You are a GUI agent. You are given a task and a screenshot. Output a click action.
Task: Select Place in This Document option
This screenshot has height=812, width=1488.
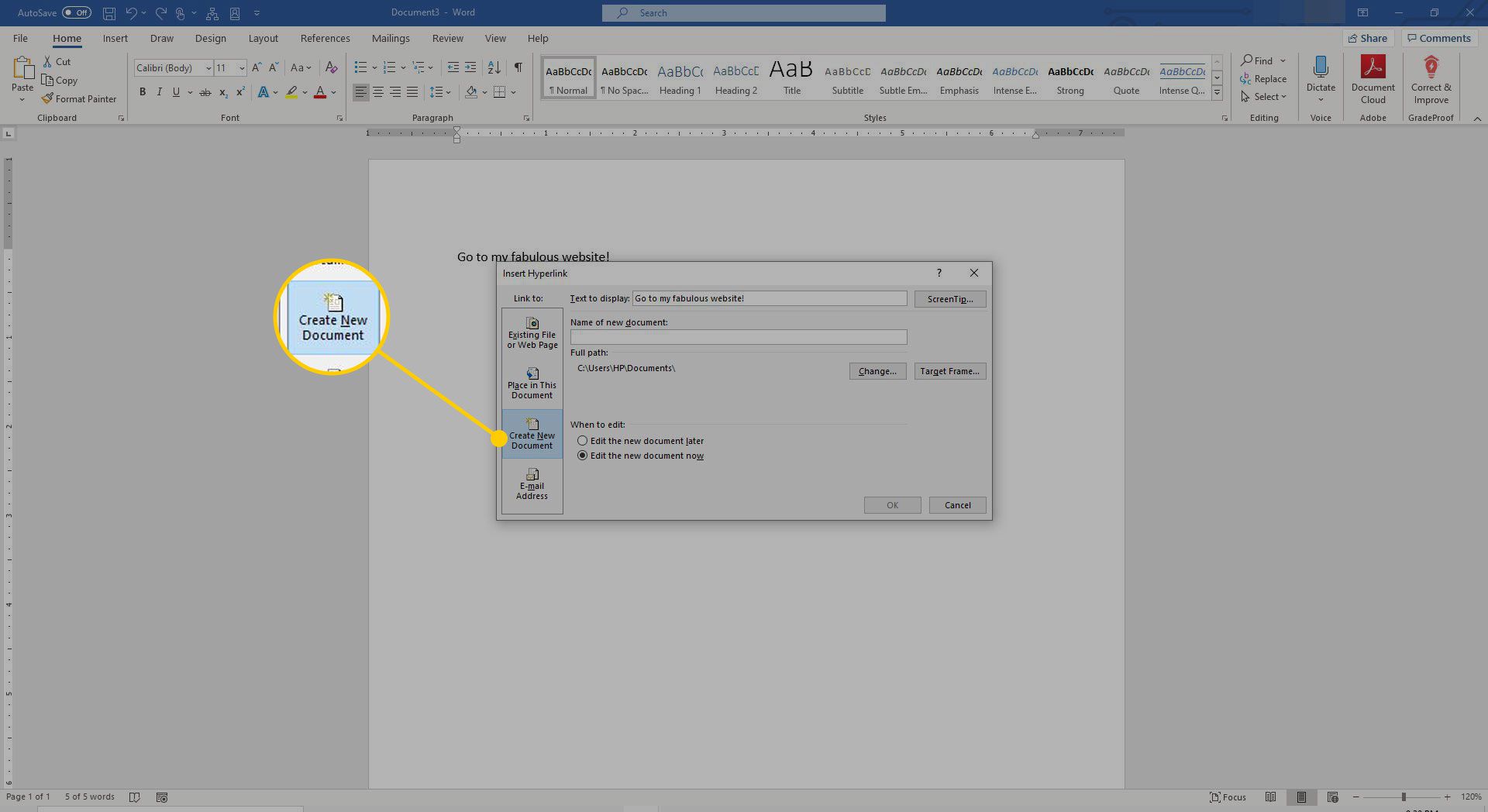532,384
